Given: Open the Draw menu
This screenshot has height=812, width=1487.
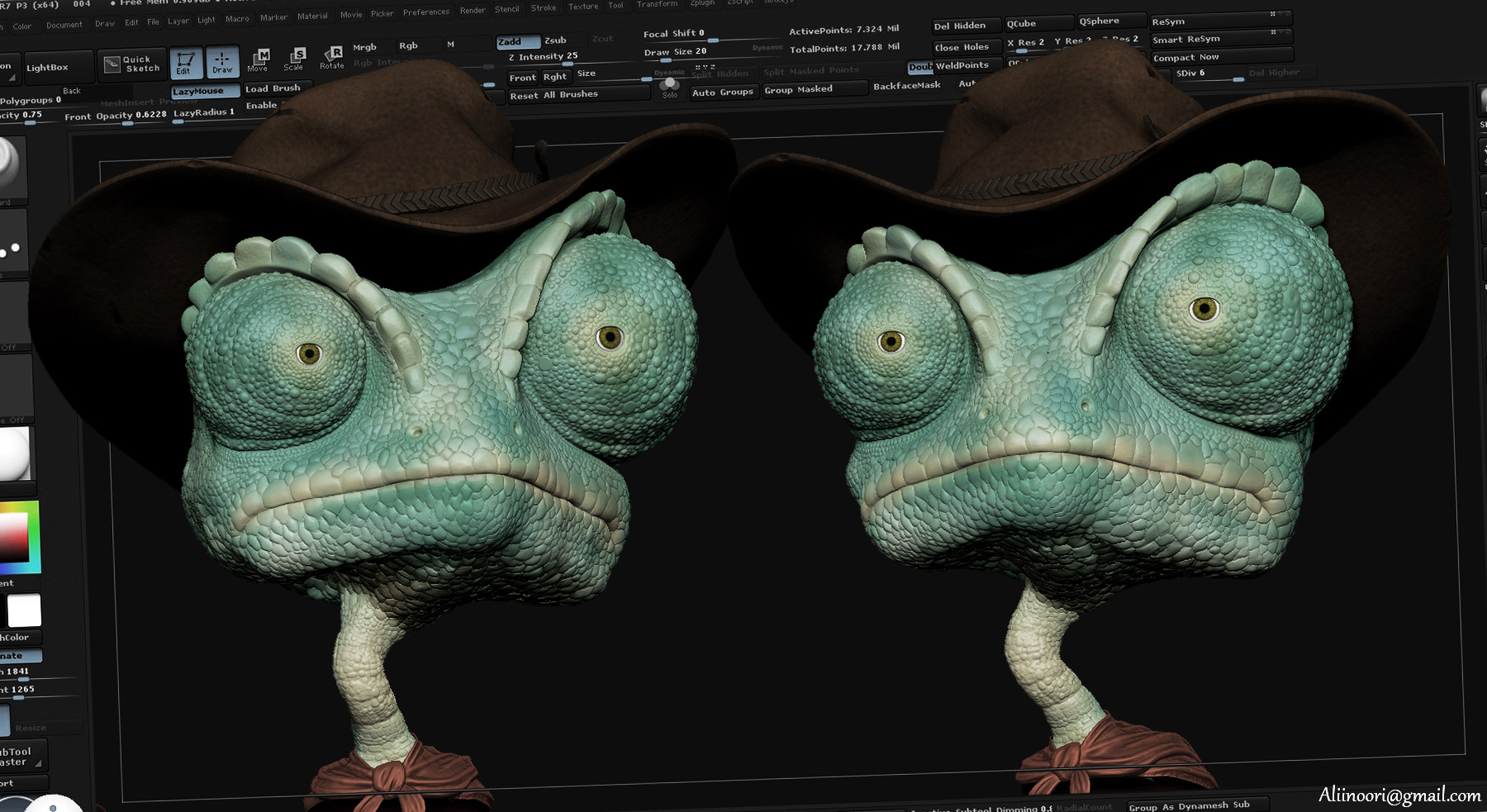Looking at the screenshot, I should 105,24.
